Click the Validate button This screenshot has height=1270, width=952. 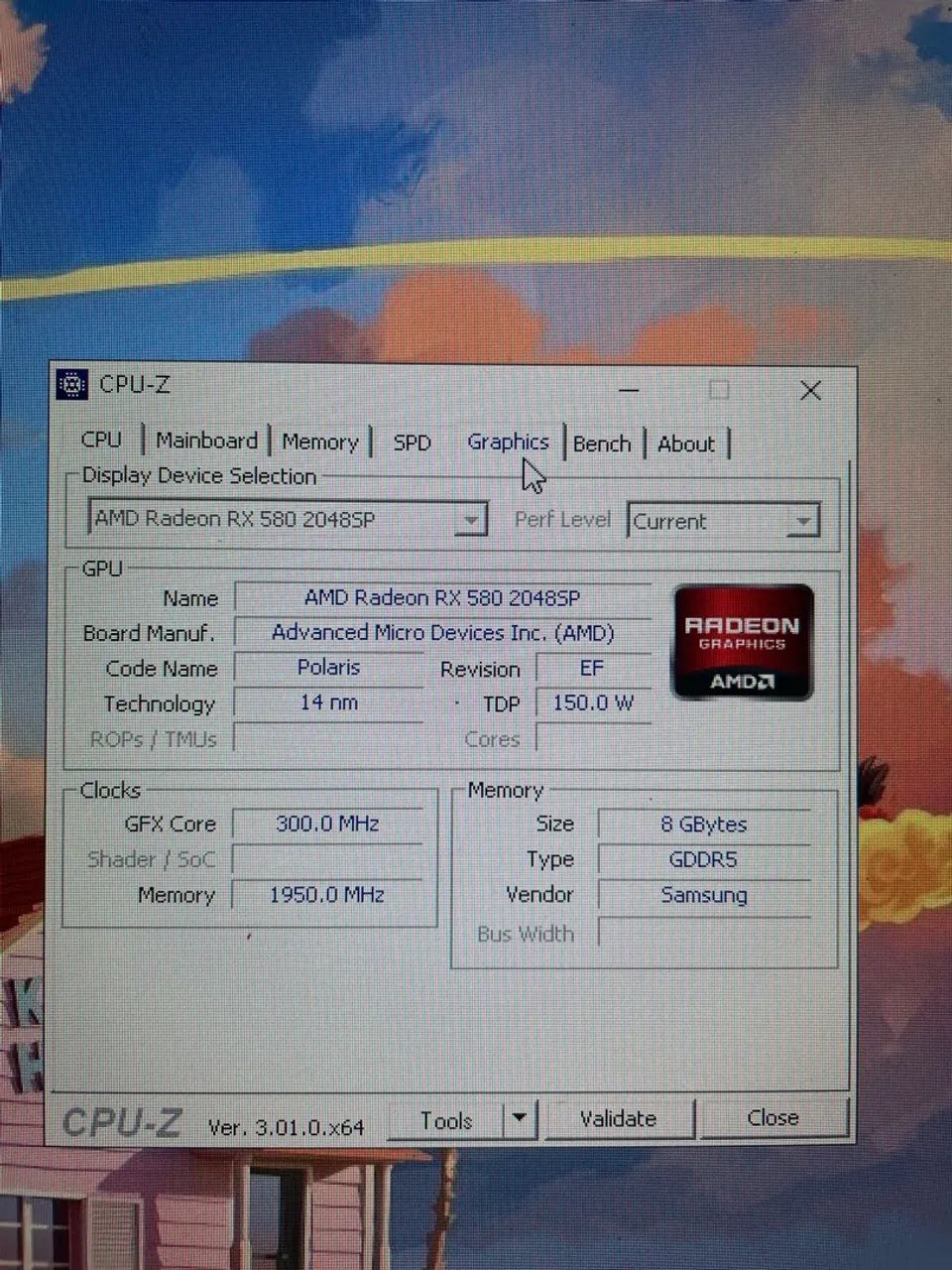618,1119
